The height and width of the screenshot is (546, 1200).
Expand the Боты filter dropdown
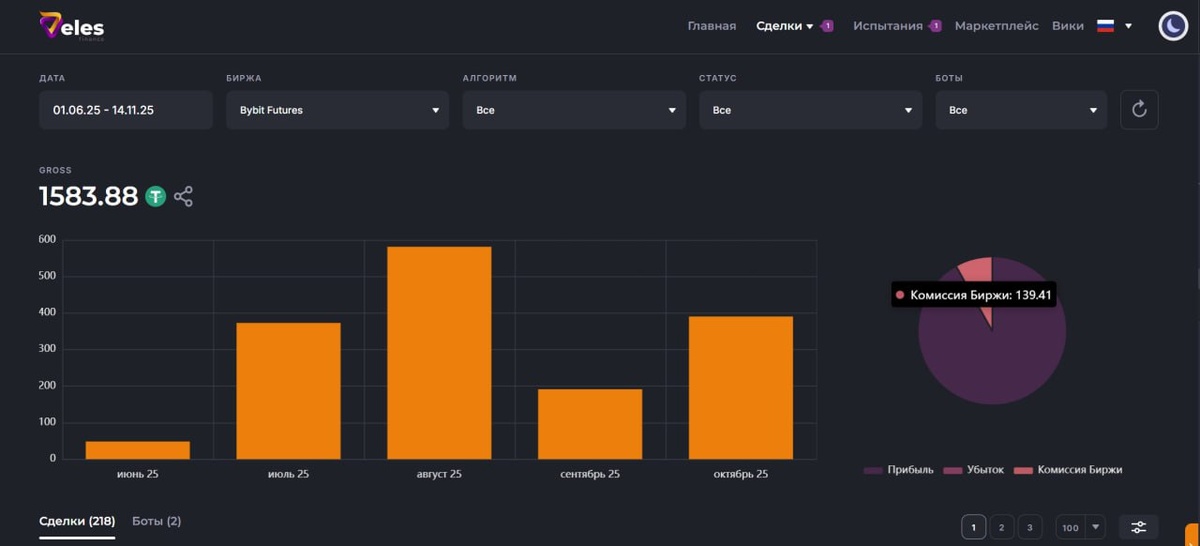pos(1021,110)
